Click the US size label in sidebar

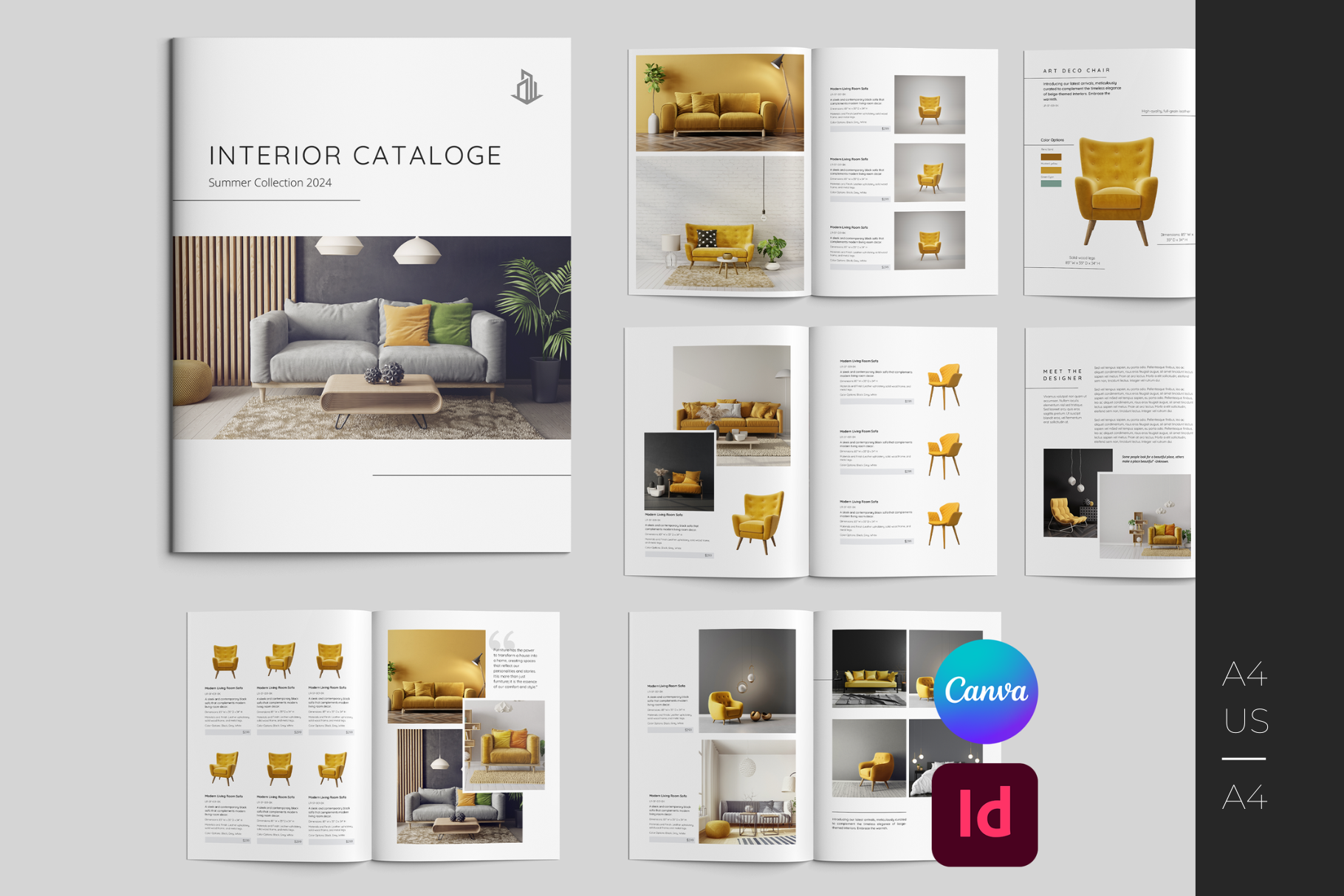click(1246, 721)
